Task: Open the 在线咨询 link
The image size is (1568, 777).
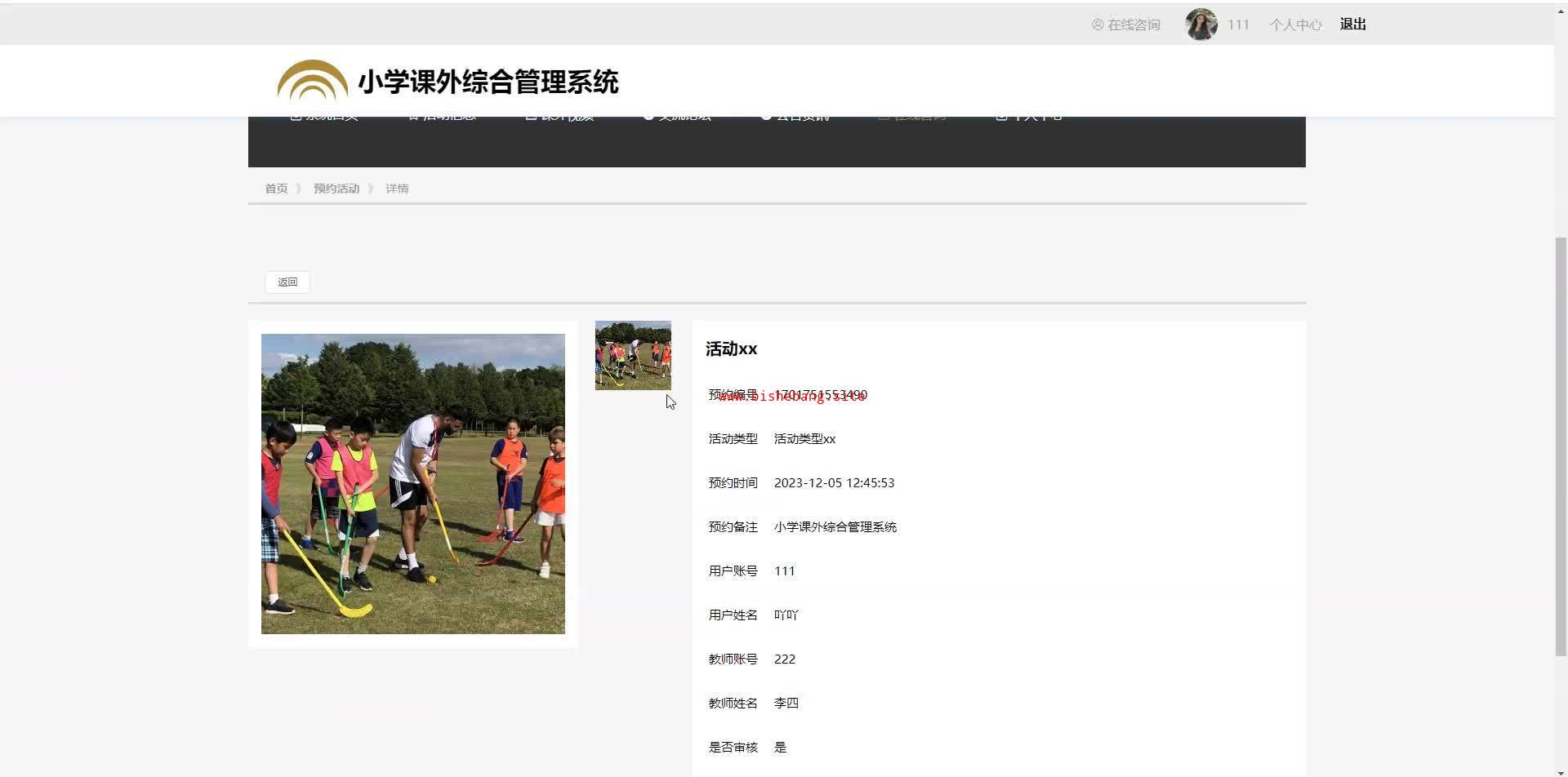Action: coord(1134,24)
